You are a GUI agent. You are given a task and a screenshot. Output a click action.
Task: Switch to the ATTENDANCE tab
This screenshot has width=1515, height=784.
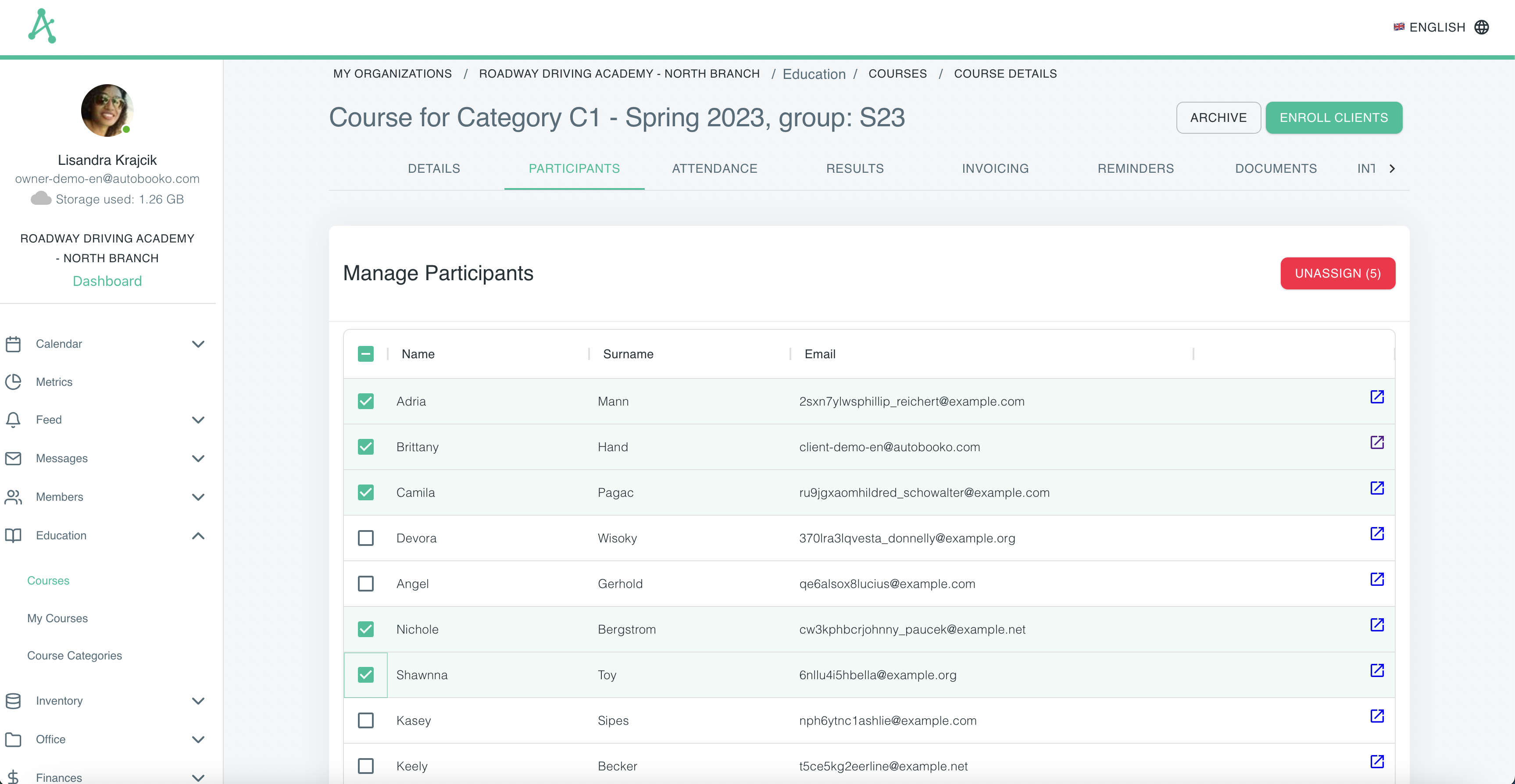[714, 168]
